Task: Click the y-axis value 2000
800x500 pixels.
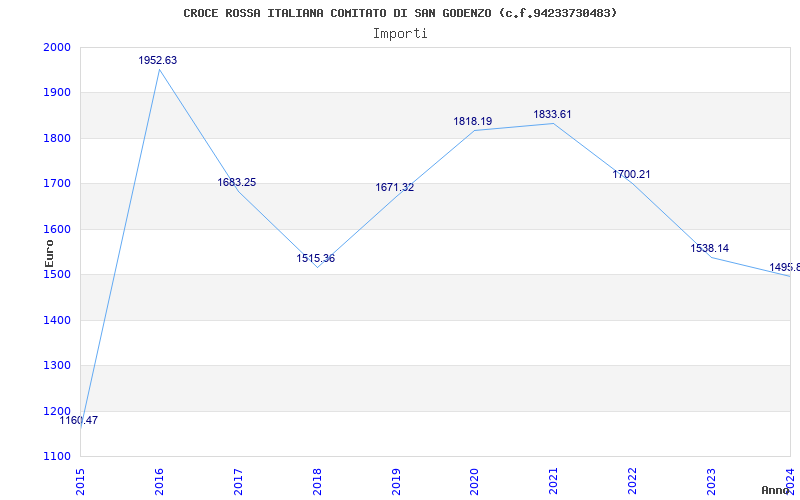Action: pyautogui.click(x=57, y=47)
